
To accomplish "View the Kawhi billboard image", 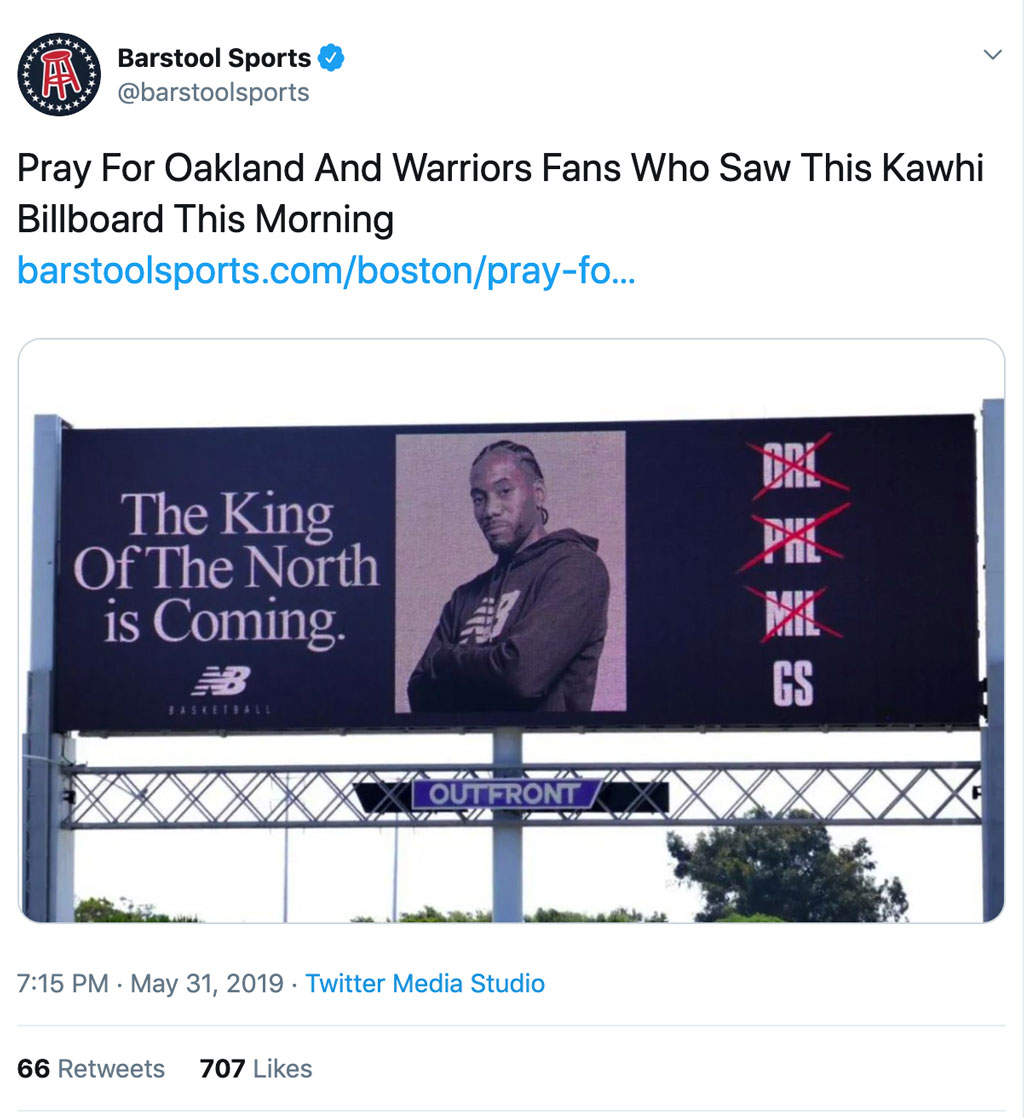I will click(x=511, y=630).
